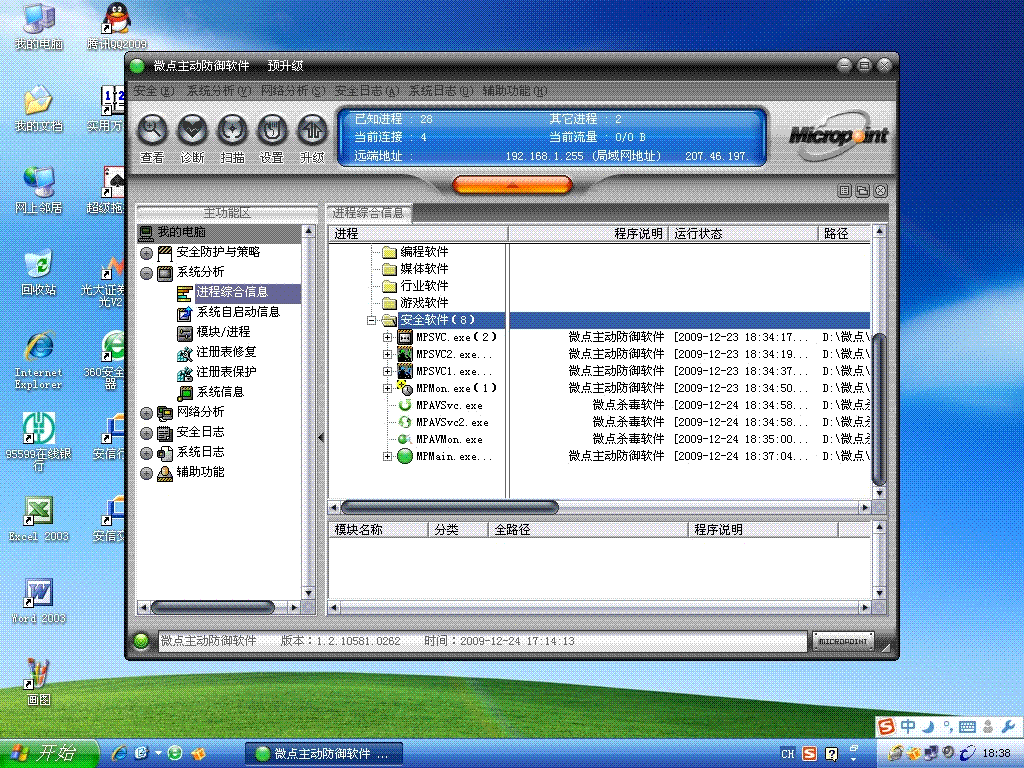The width and height of the screenshot is (1024, 768).
Task: Open the 诊断 (Diagnose) heart icon
Action: pyautogui.click(x=192, y=130)
